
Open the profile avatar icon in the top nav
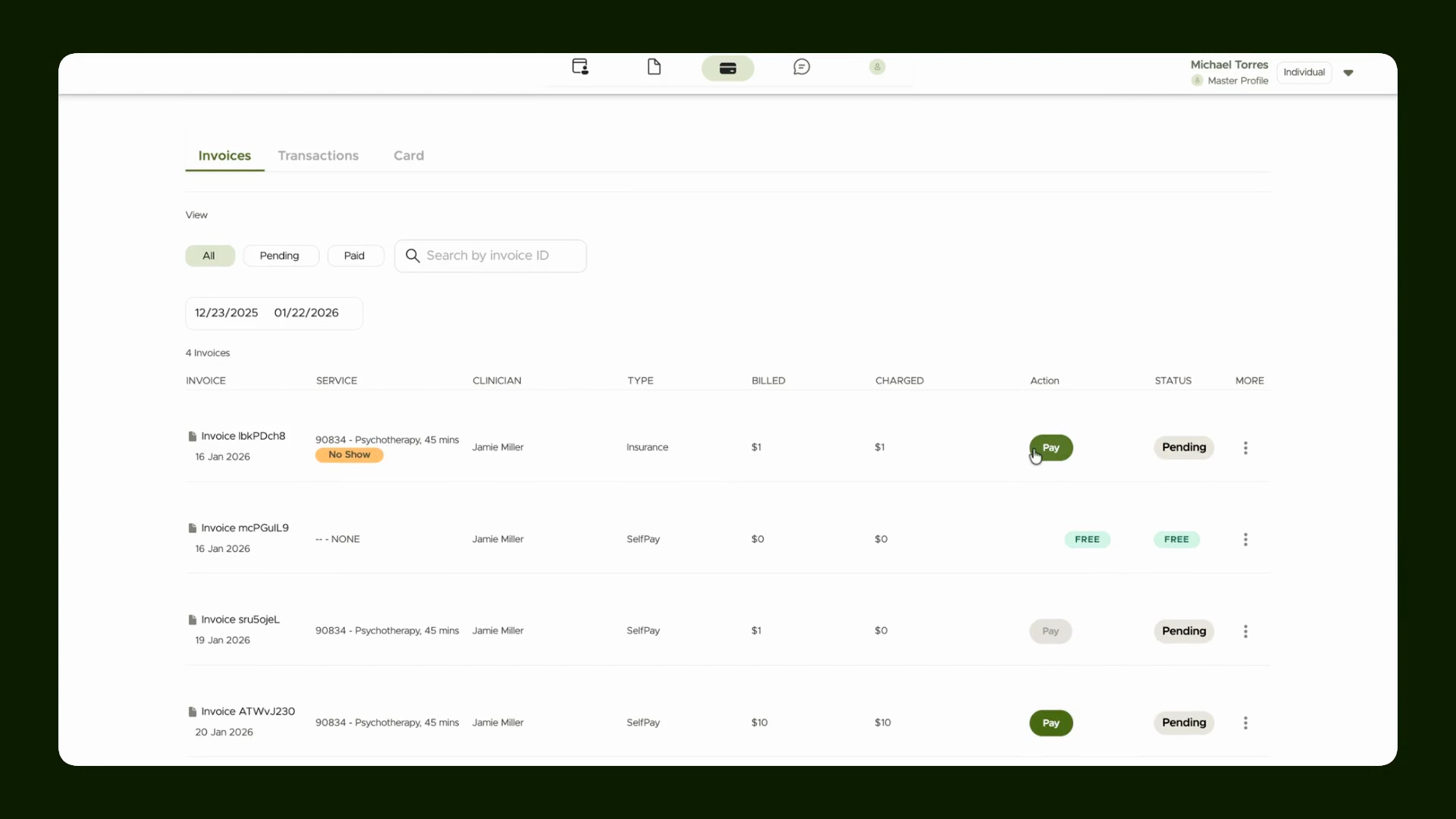point(877,67)
